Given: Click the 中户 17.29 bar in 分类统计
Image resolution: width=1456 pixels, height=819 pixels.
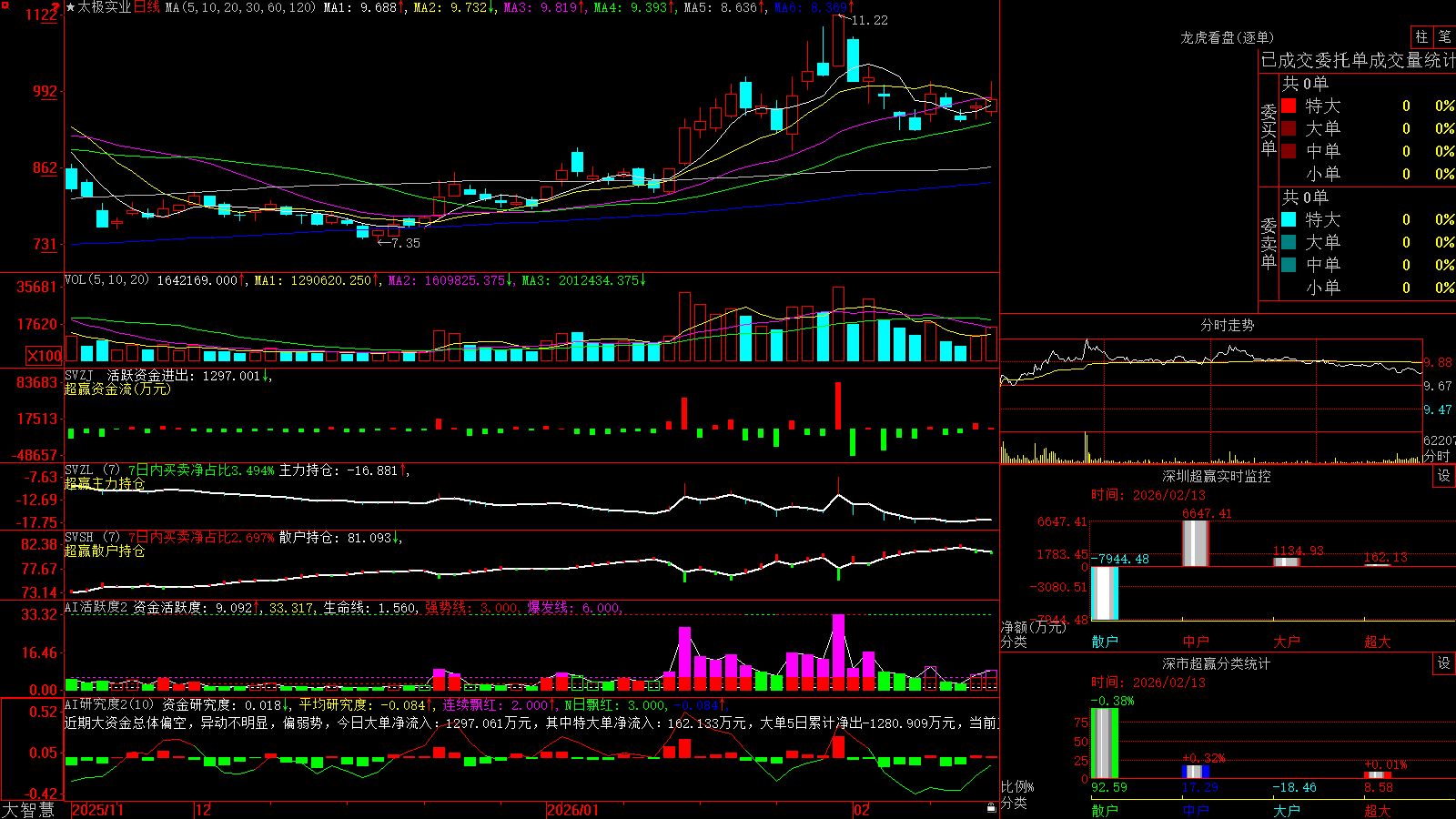Looking at the screenshot, I should 1196,772.
